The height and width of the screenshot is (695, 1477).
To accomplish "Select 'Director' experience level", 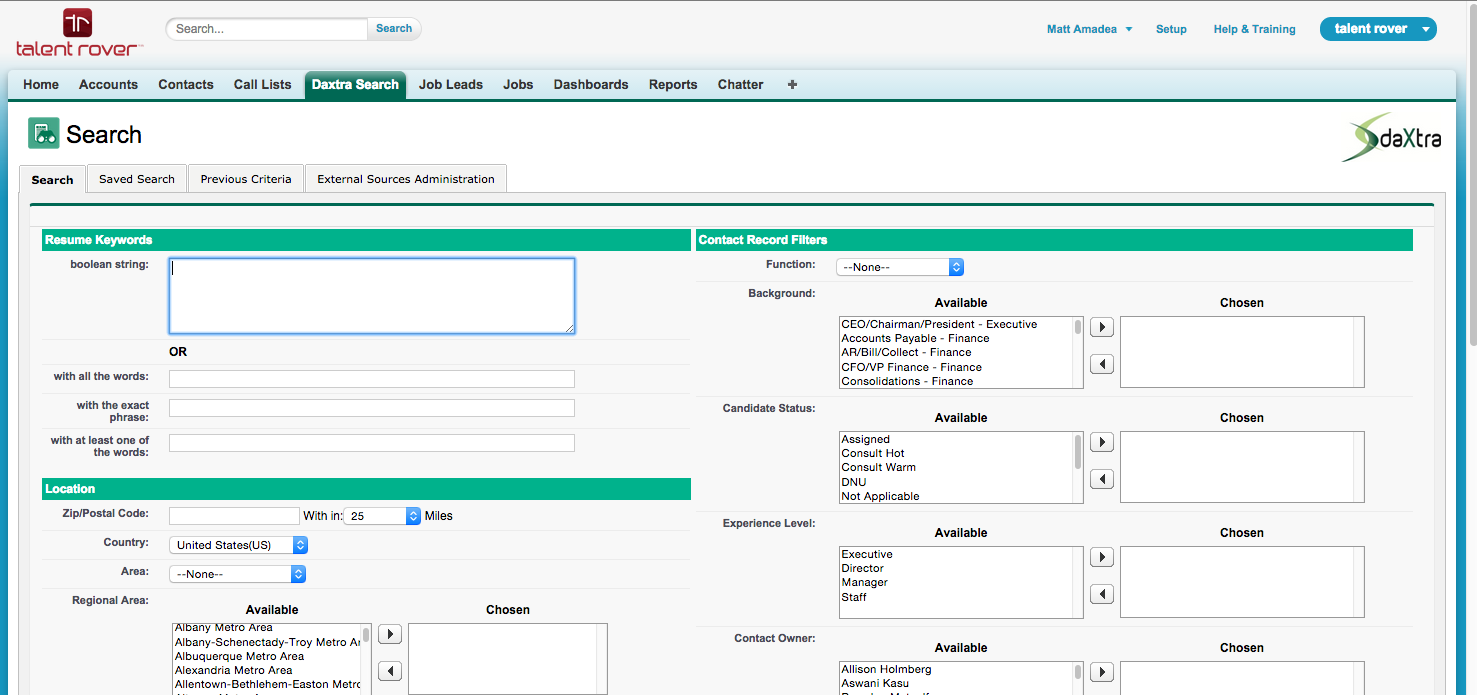I will point(862,568).
